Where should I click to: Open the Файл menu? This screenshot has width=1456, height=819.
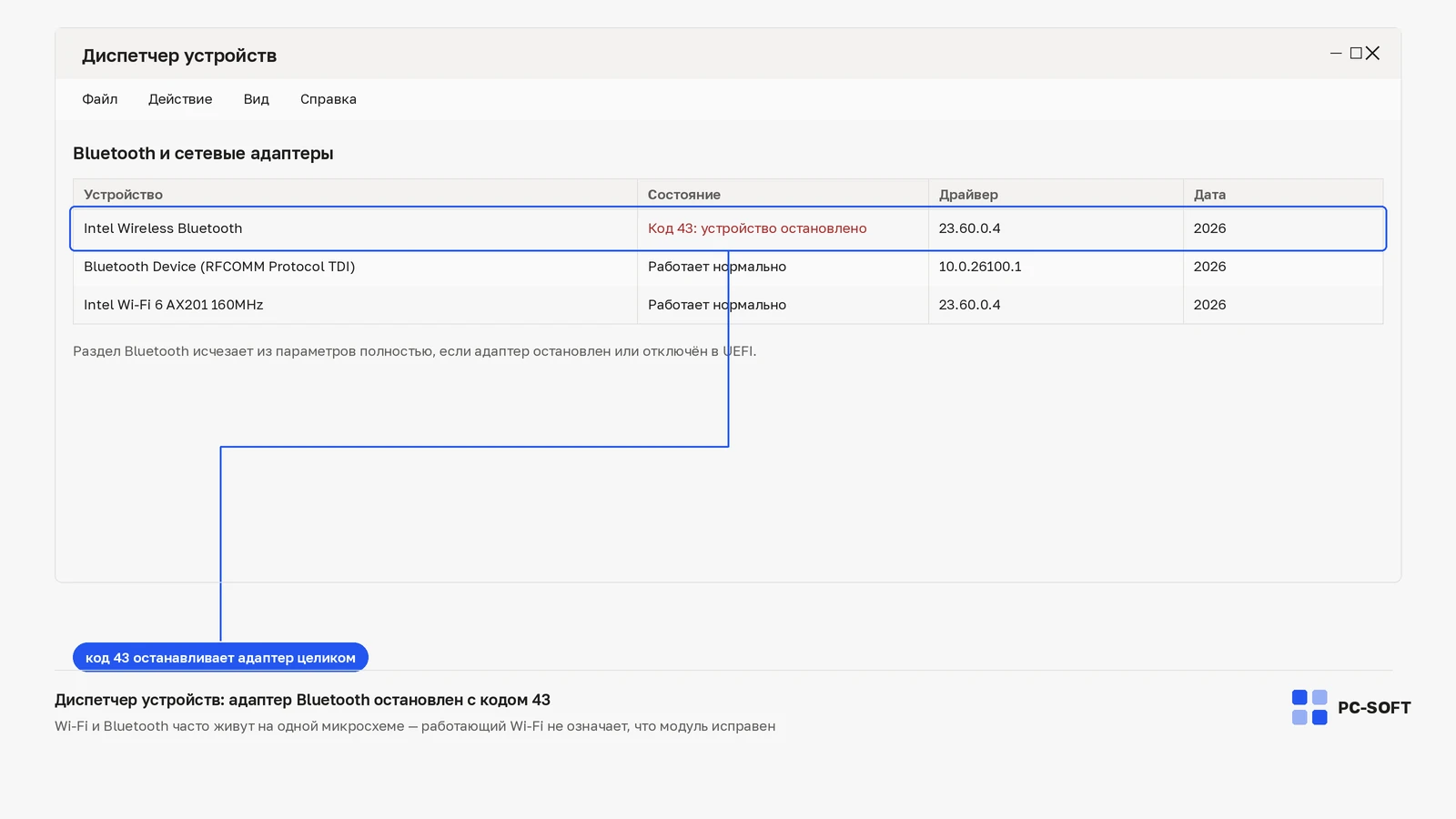(100, 99)
